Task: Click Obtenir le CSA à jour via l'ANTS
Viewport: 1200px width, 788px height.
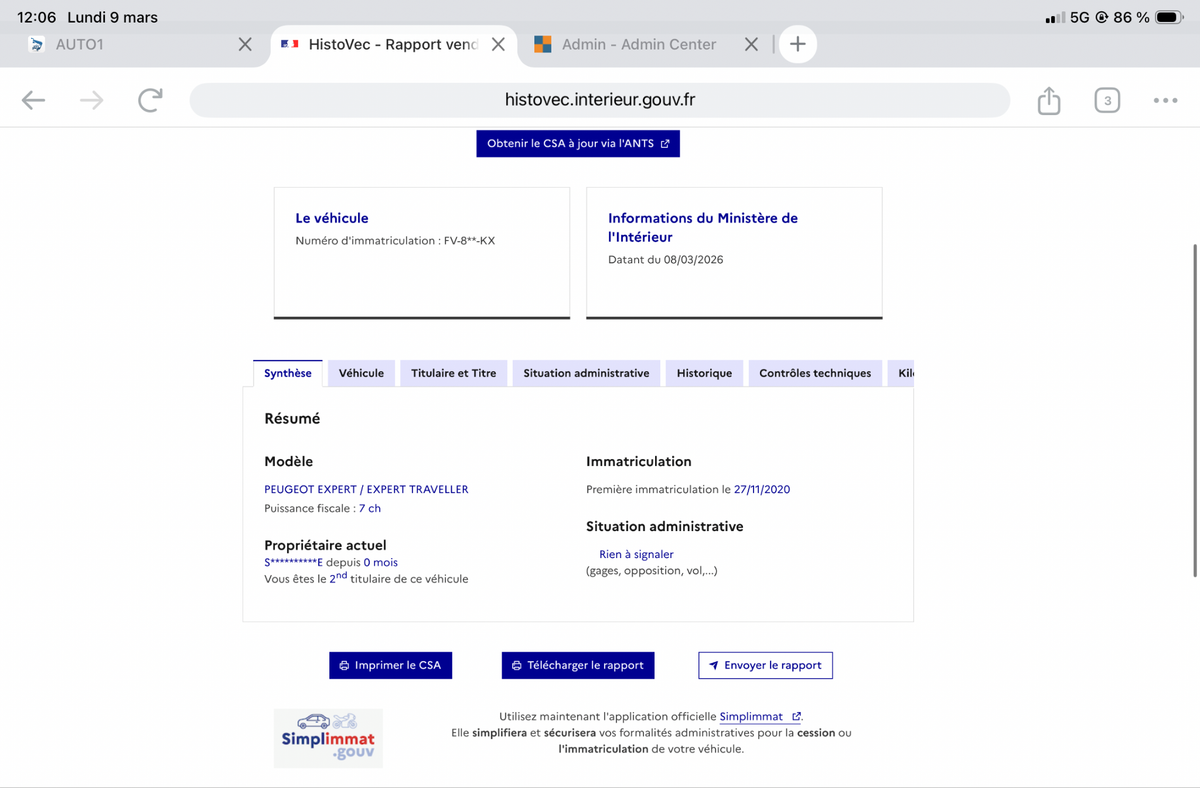Action: (x=578, y=143)
